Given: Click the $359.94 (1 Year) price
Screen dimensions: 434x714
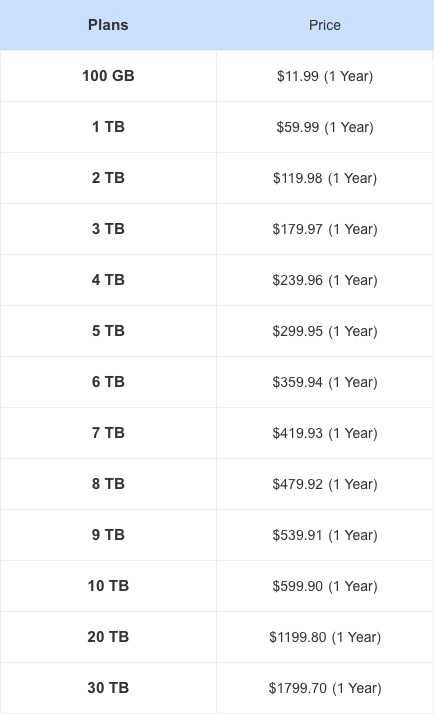Looking at the screenshot, I should tap(325, 382).
